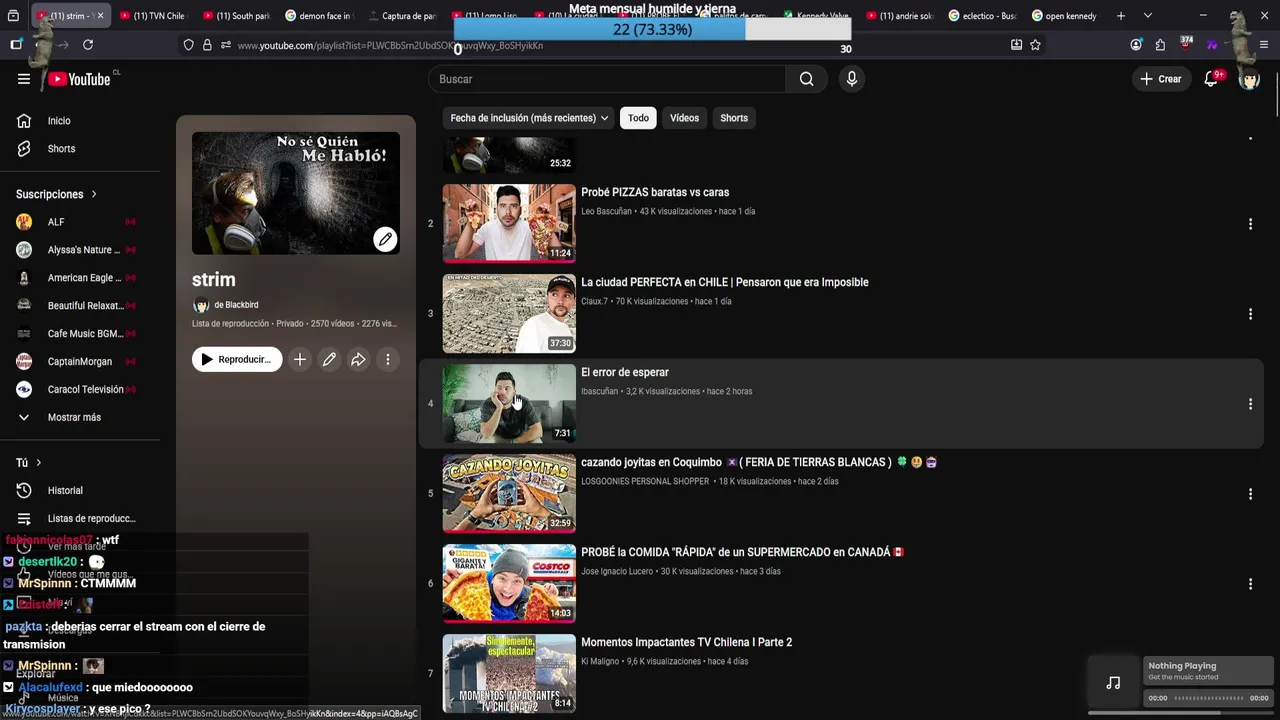Start voice search with the microphone
The image size is (1280, 720).
tap(852, 79)
